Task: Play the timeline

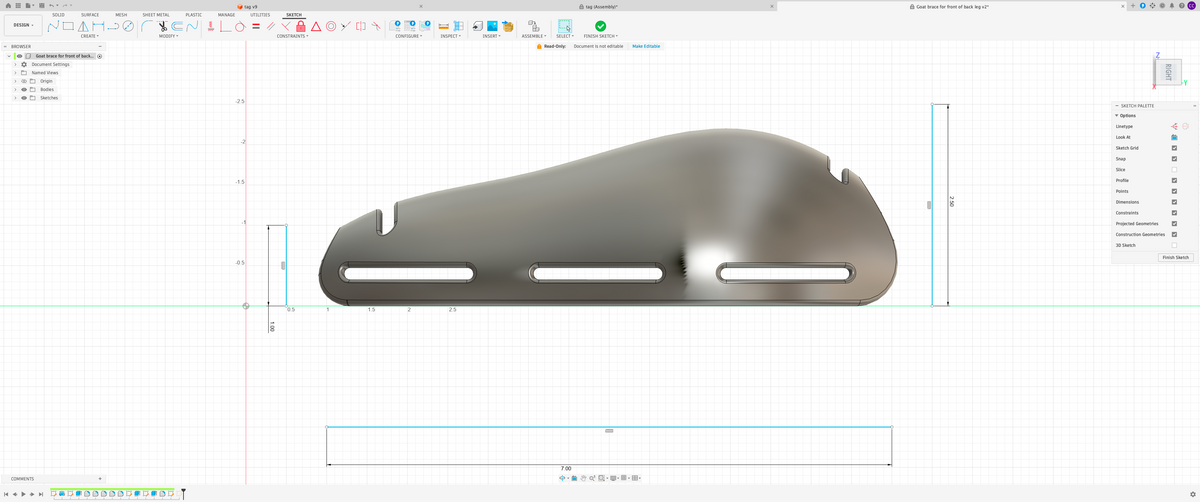Action: click(23, 494)
